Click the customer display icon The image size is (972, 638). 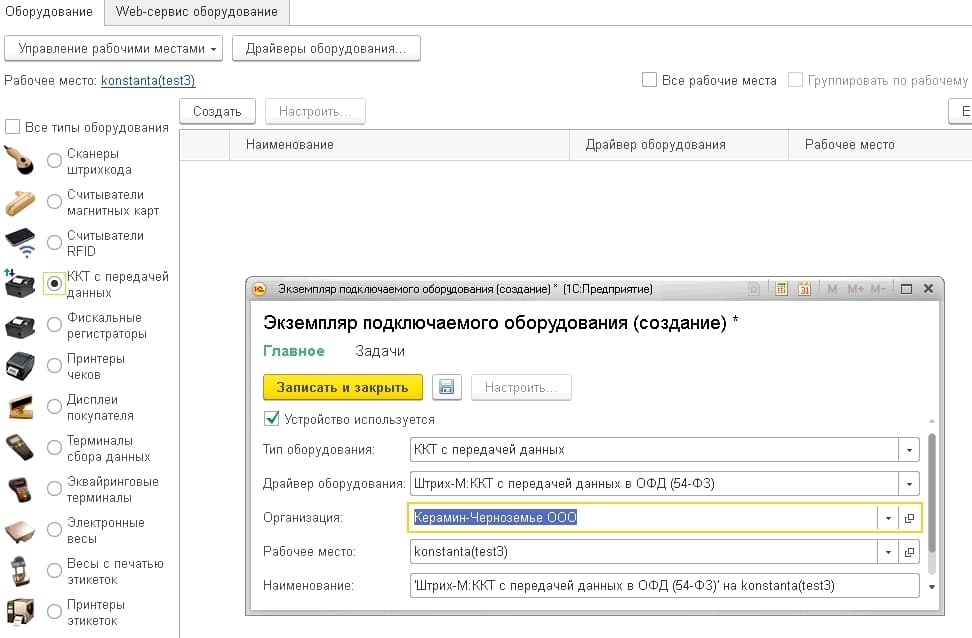20,407
